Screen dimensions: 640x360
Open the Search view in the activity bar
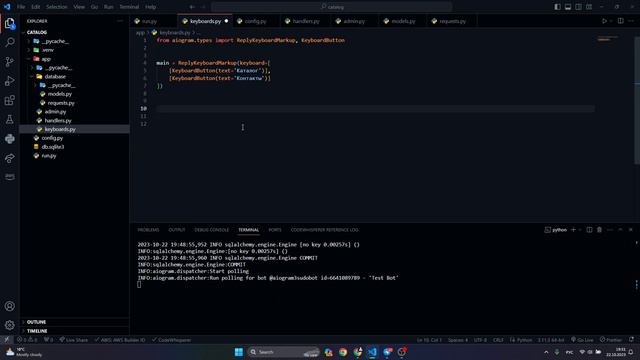9,42
